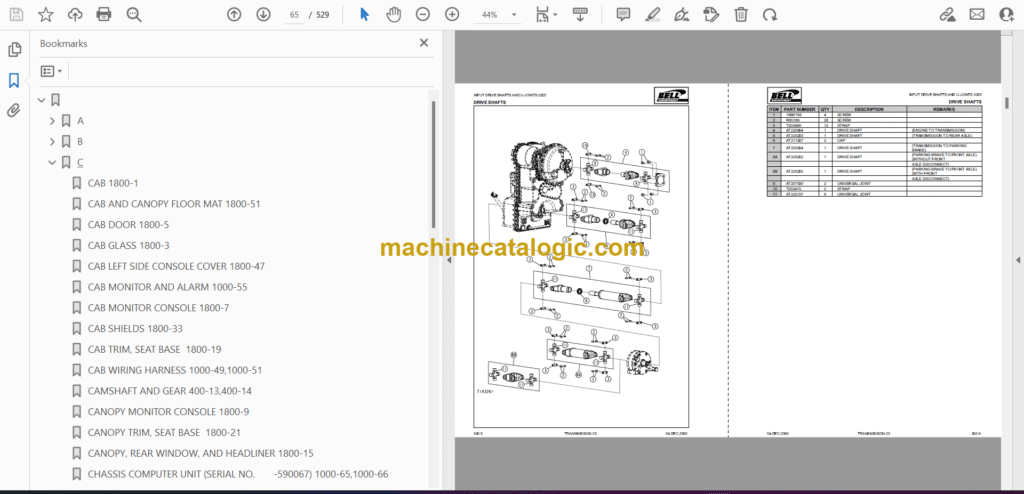Collapse the top-level root bookmark
Screen dimensions: 1024x494
pyautogui.click(x=42, y=100)
